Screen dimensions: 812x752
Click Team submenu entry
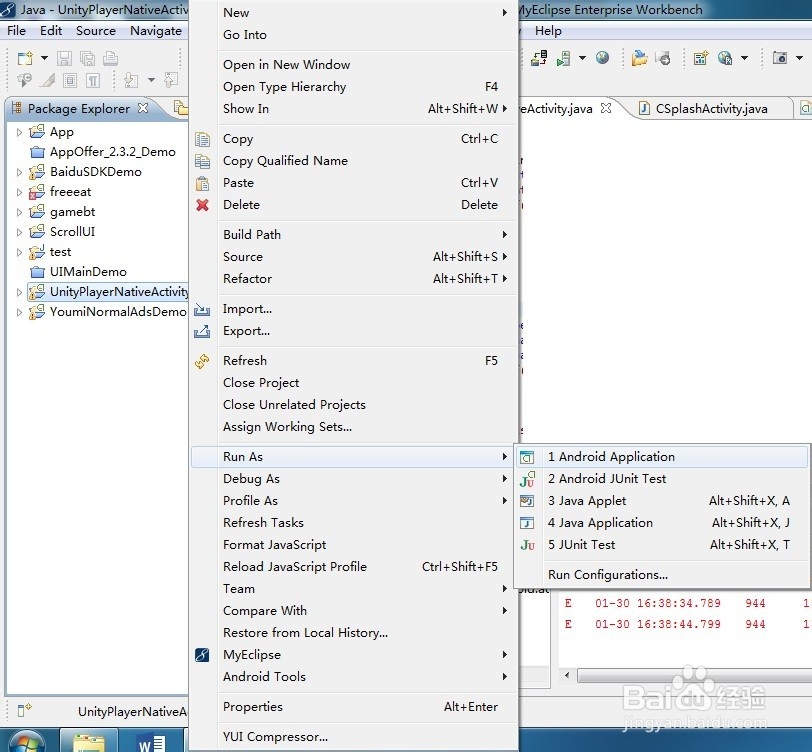(x=355, y=589)
